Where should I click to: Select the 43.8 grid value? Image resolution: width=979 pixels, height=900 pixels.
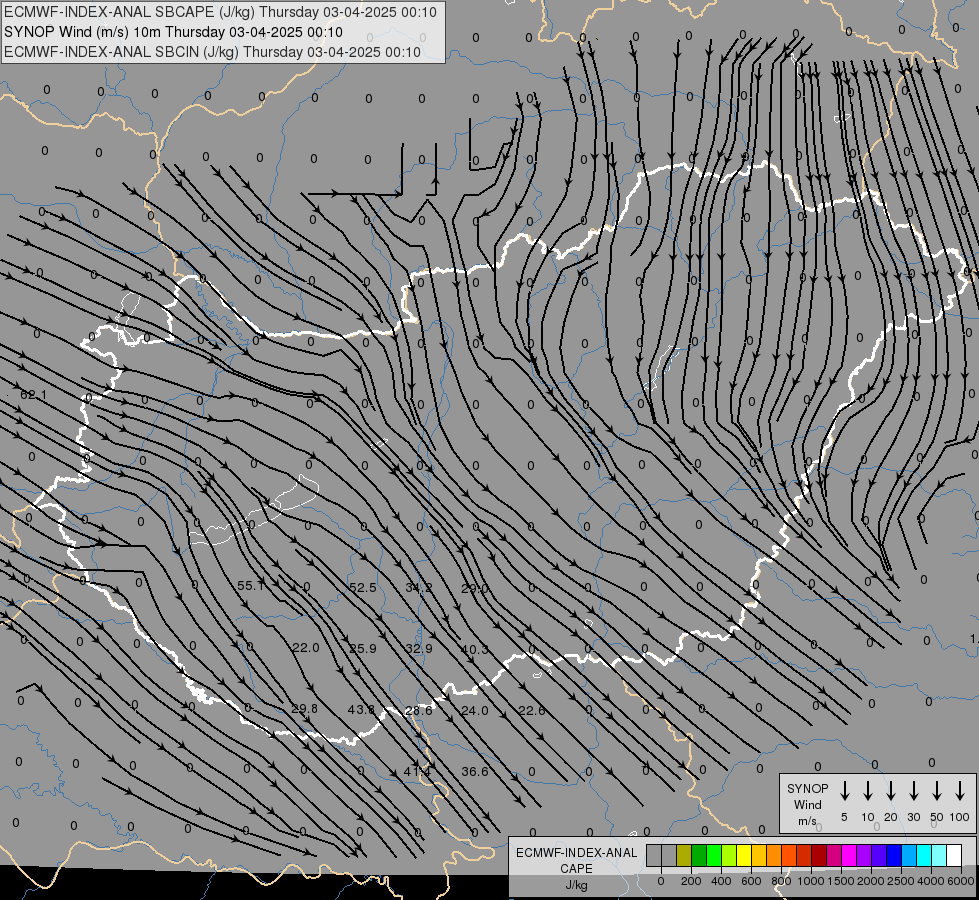pyautogui.click(x=361, y=710)
